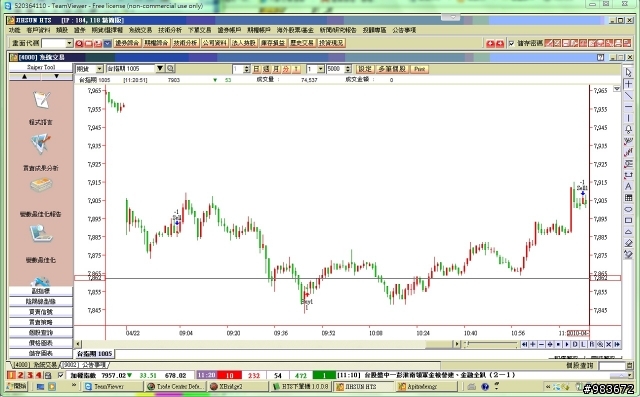Select the 台指期 1005 chart tab

[94, 354]
